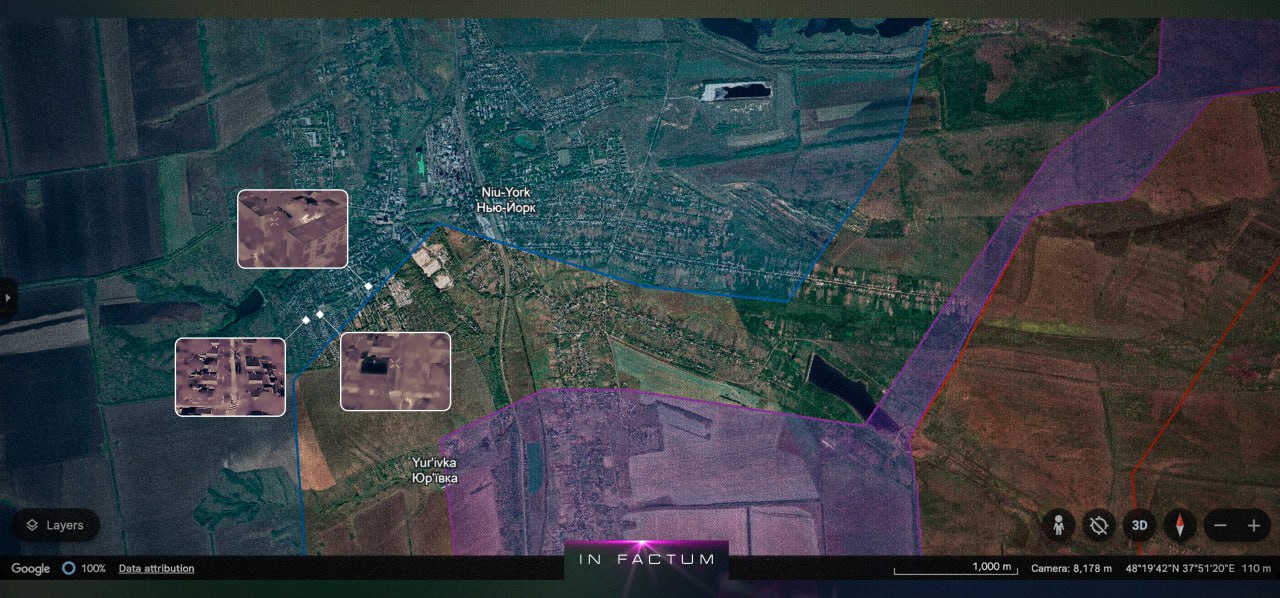
Task: Click the IN FACTUM watermark logo
Action: tap(647, 560)
